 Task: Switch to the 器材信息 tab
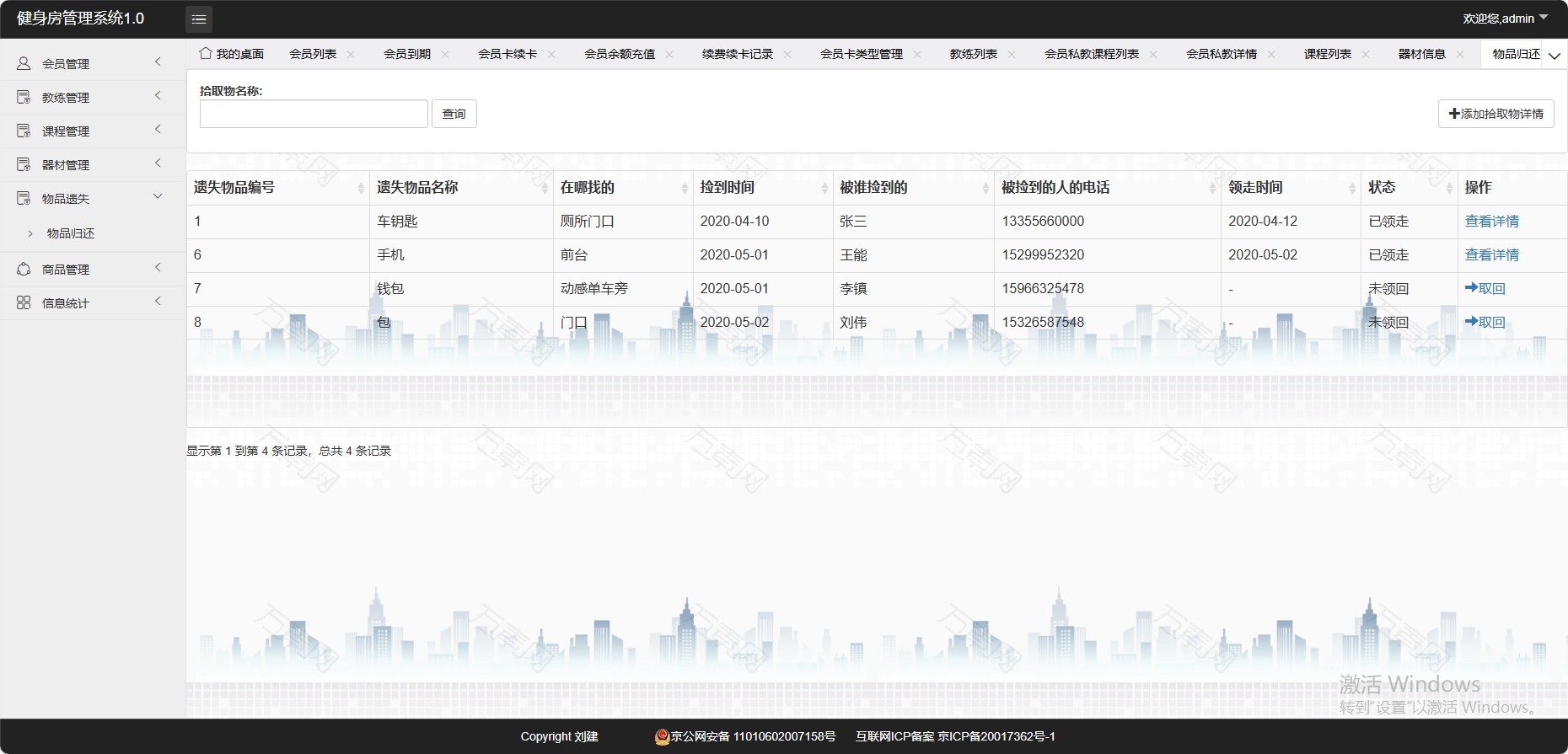[x=1422, y=54]
